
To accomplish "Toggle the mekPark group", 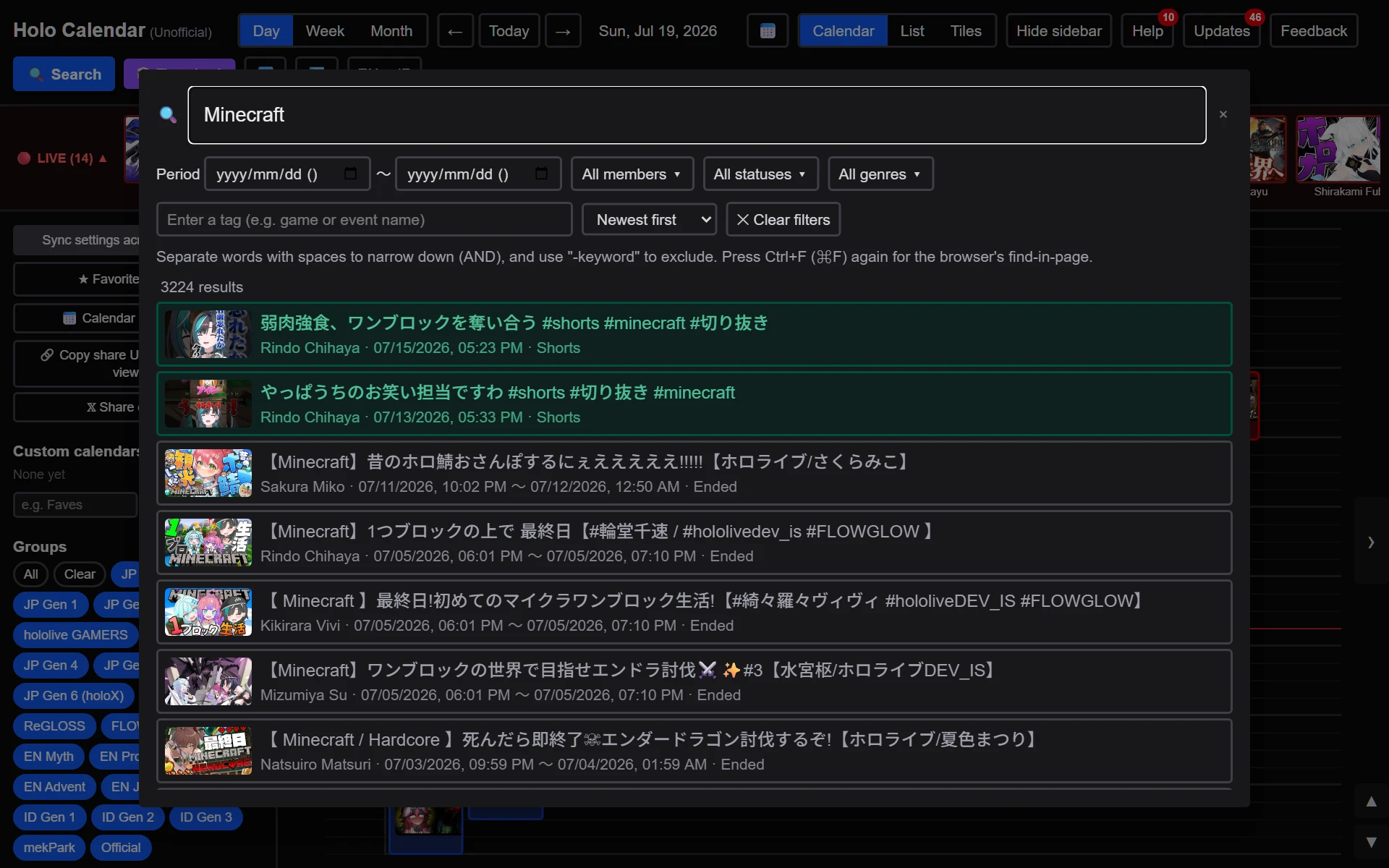I will tap(49, 847).
